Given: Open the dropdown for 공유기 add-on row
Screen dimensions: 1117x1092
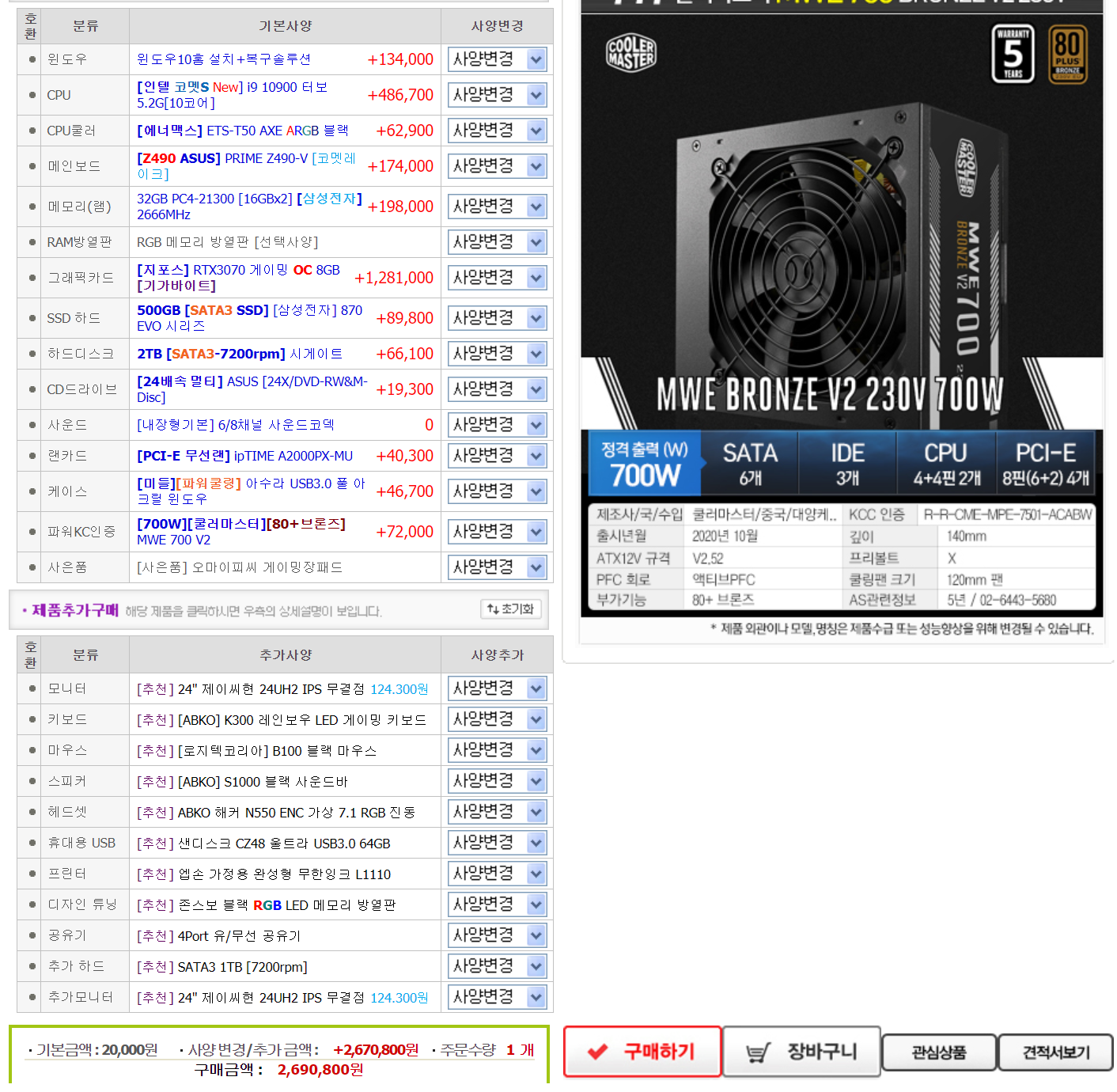Looking at the screenshot, I should click(x=498, y=935).
